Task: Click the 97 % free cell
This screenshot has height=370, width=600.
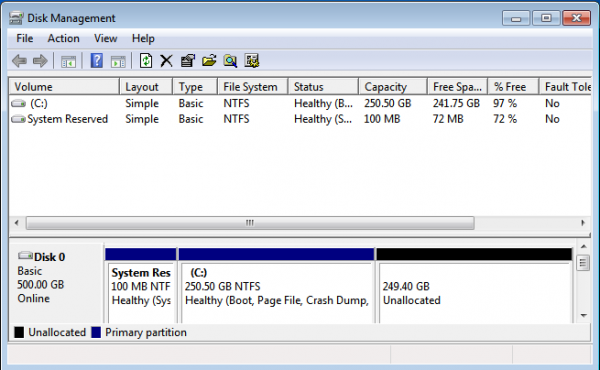Action: pyautogui.click(x=505, y=103)
